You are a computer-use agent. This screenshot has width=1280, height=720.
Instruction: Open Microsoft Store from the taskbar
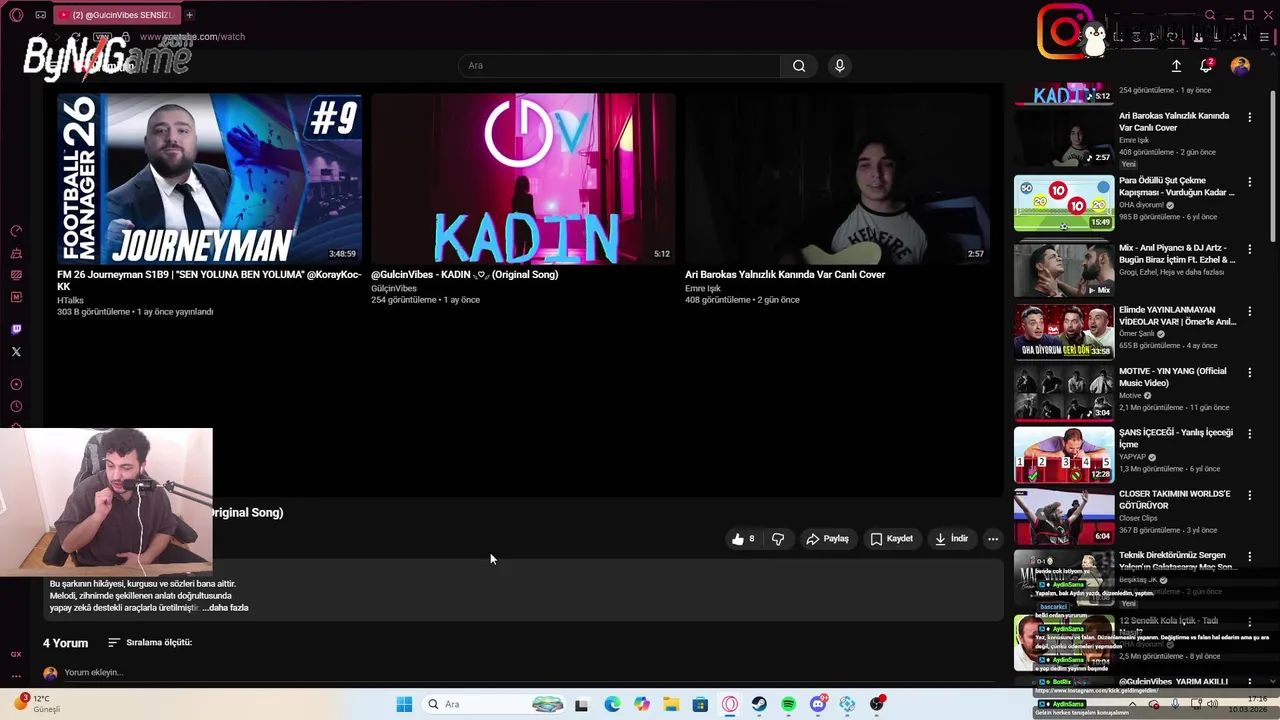700,704
